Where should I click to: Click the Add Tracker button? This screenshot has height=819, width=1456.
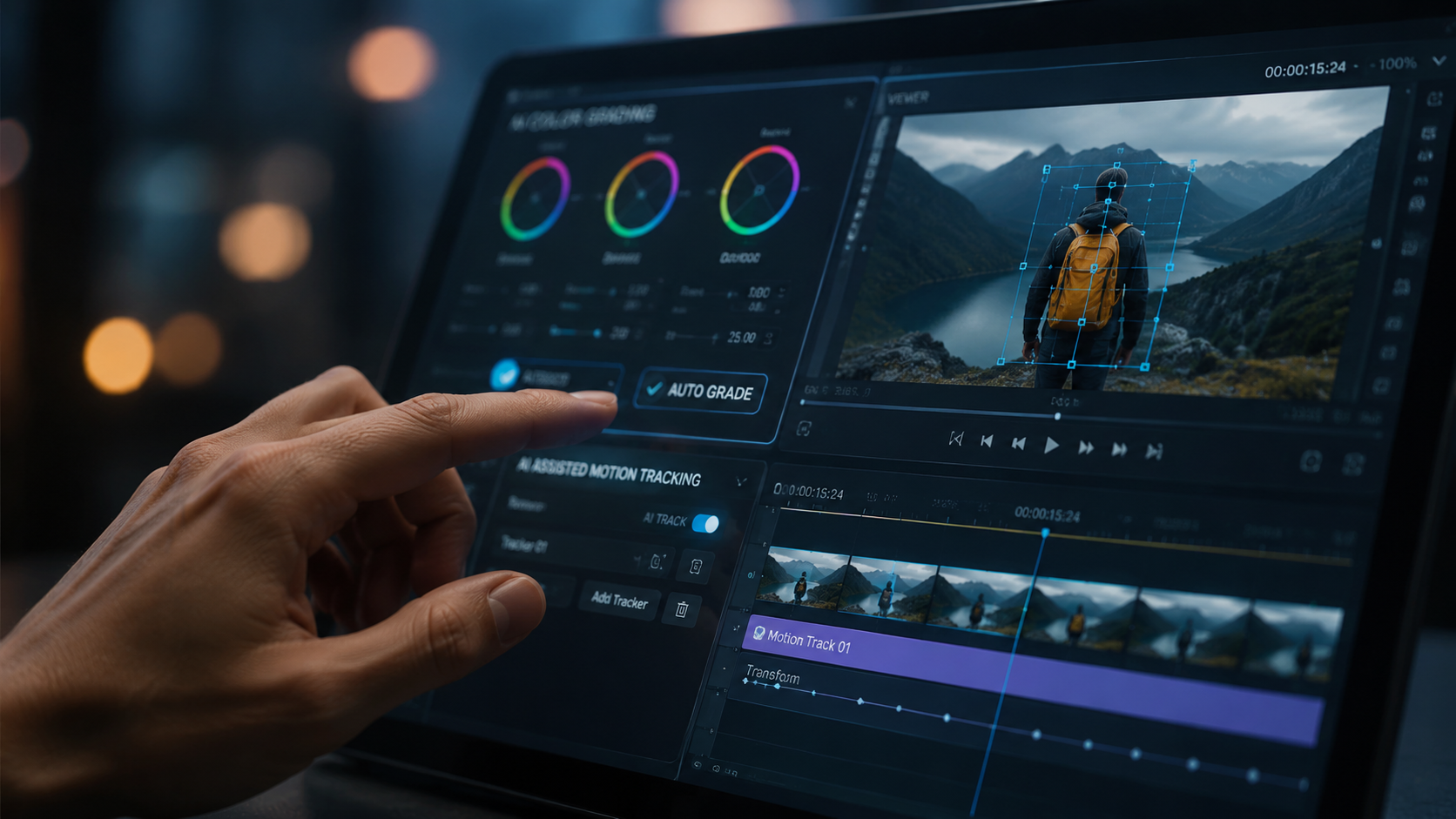pos(619,601)
